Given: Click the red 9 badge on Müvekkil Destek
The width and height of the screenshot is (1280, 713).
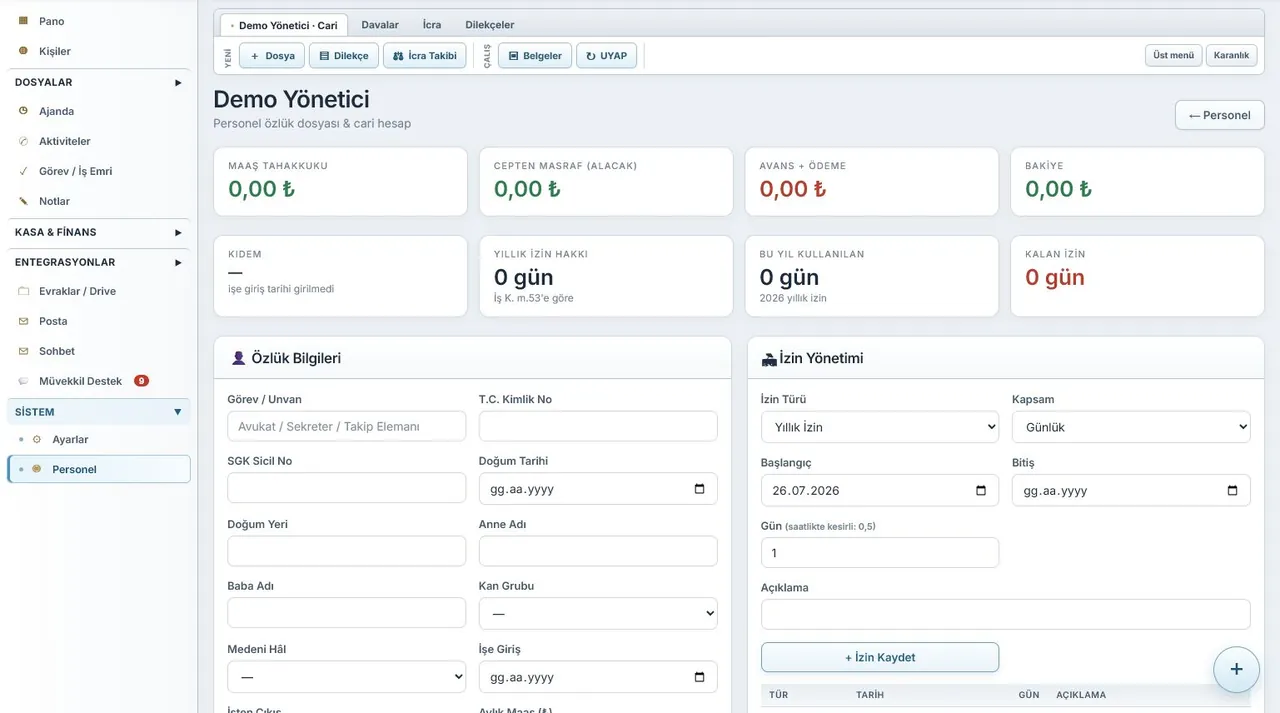Looking at the screenshot, I should point(141,381).
